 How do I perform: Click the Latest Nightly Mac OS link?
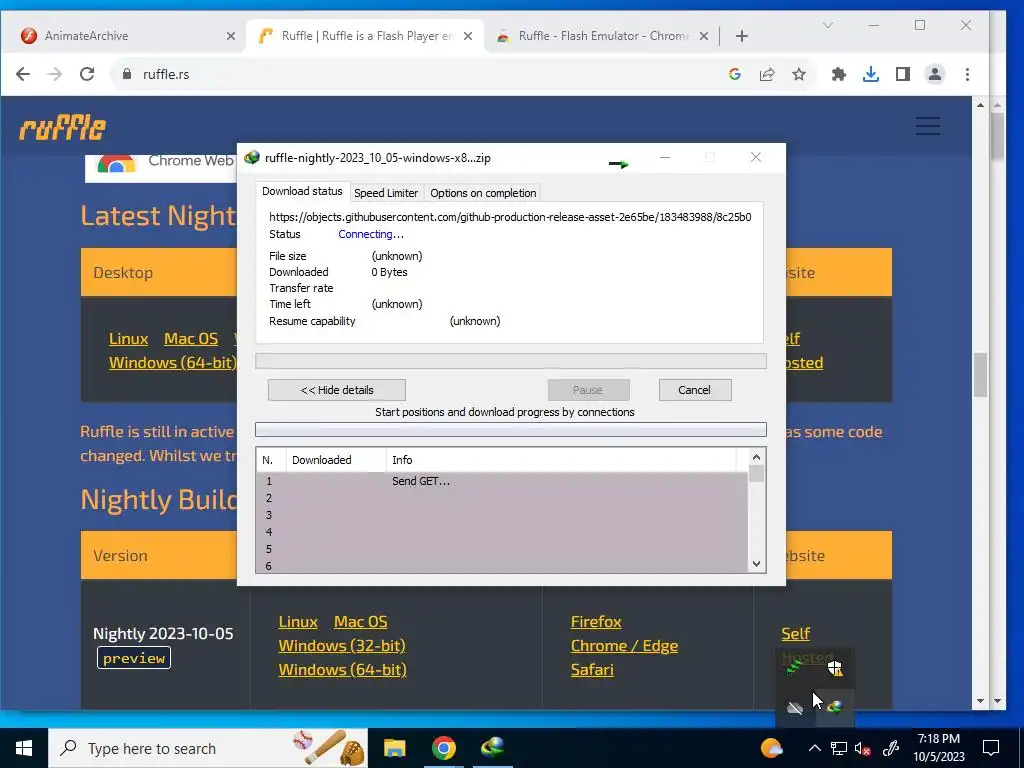191,339
